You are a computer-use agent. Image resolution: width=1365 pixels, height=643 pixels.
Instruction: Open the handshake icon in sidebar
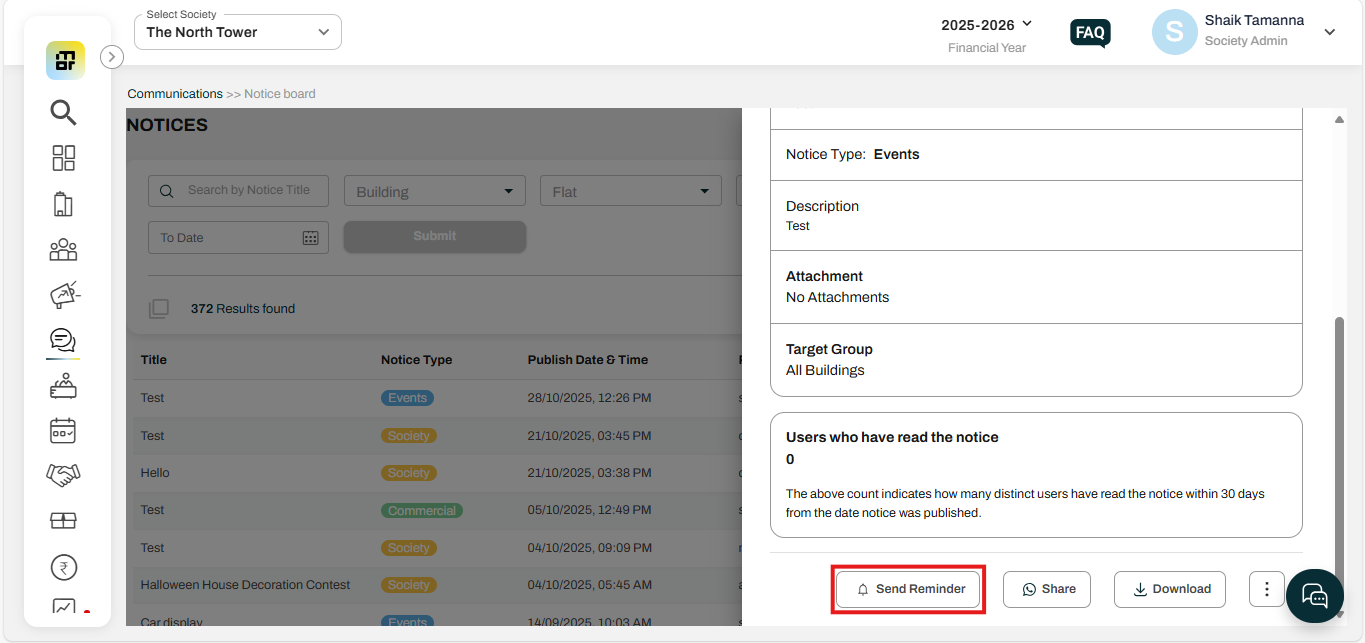tap(63, 475)
